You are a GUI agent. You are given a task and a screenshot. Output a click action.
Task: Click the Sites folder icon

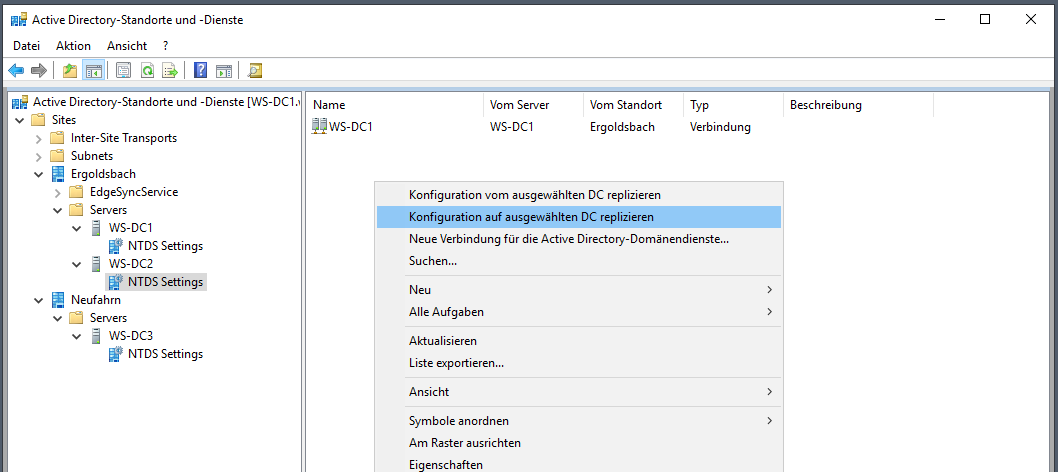point(38,120)
